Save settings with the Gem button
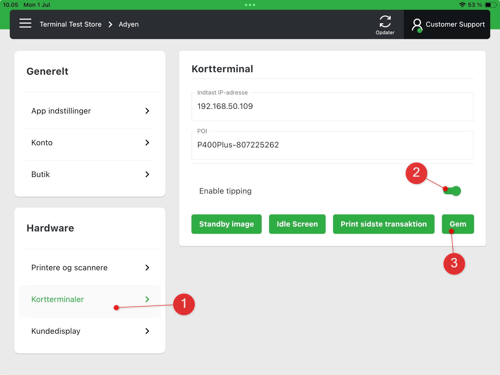The height and width of the screenshot is (375, 500). click(x=458, y=224)
